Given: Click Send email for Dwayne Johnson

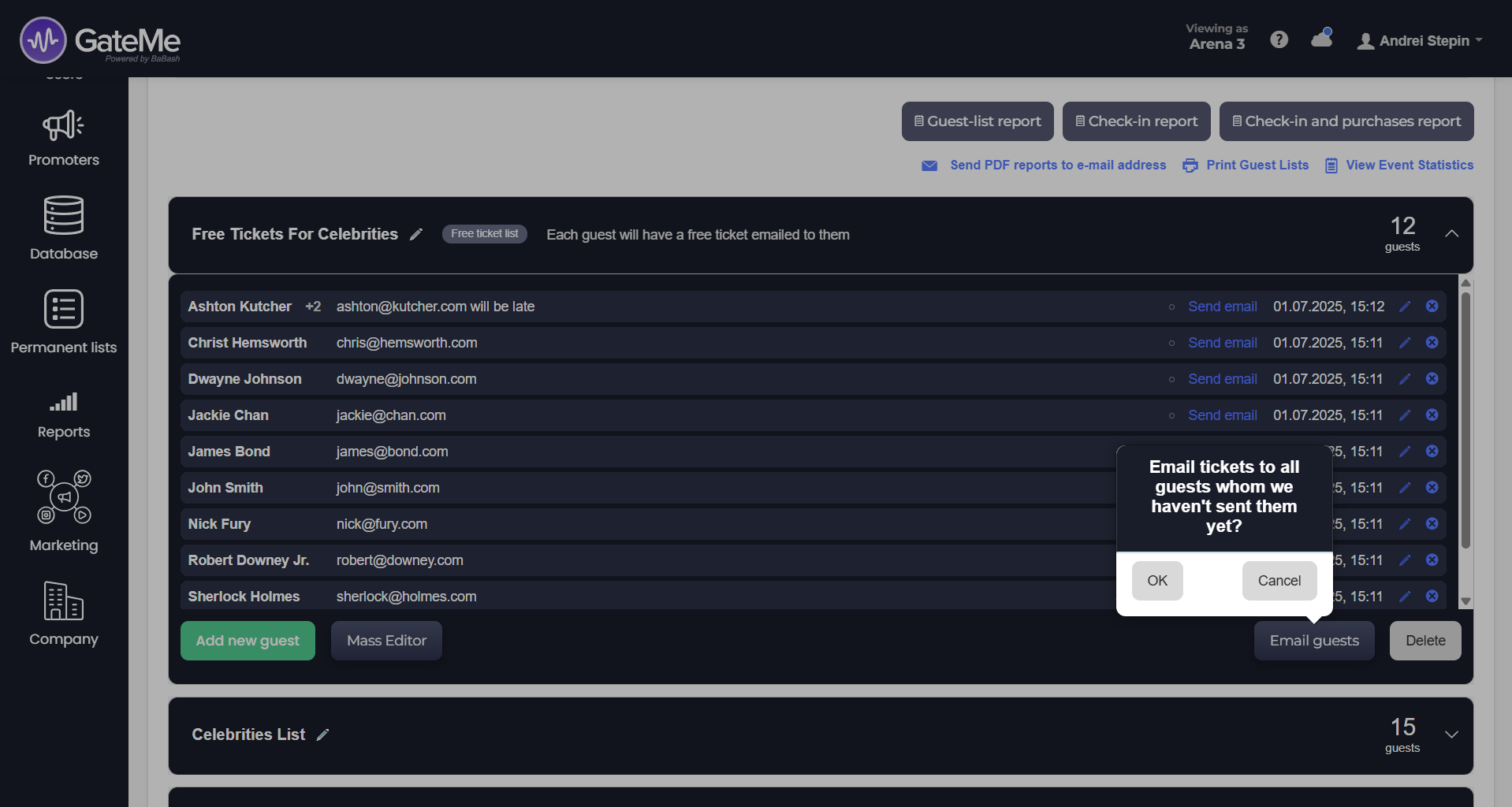Looking at the screenshot, I should pyautogui.click(x=1222, y=379).
